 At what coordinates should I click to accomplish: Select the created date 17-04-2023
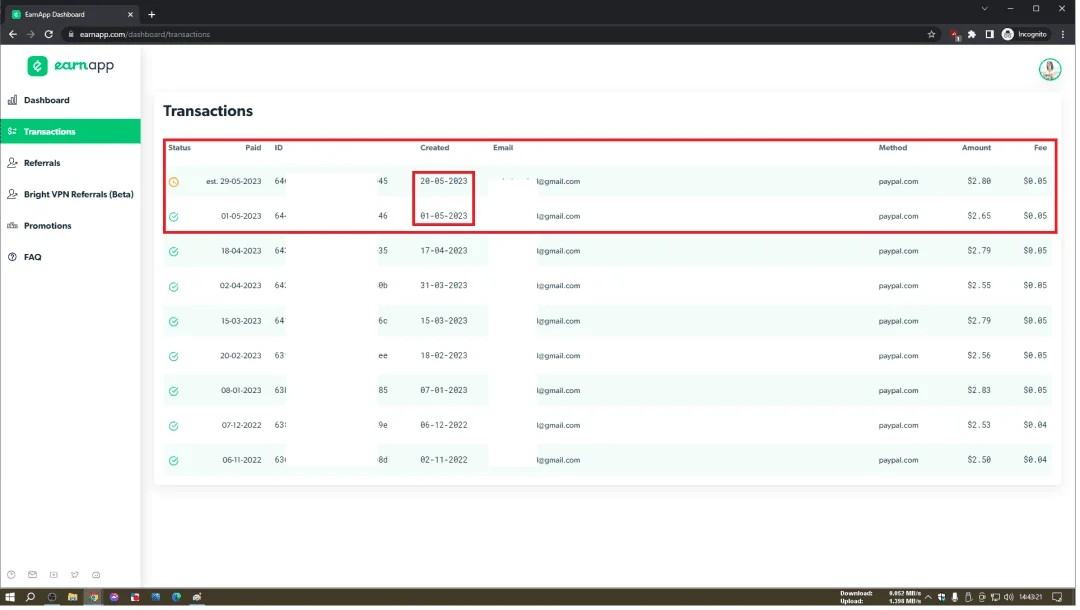(x=444, y=251)
